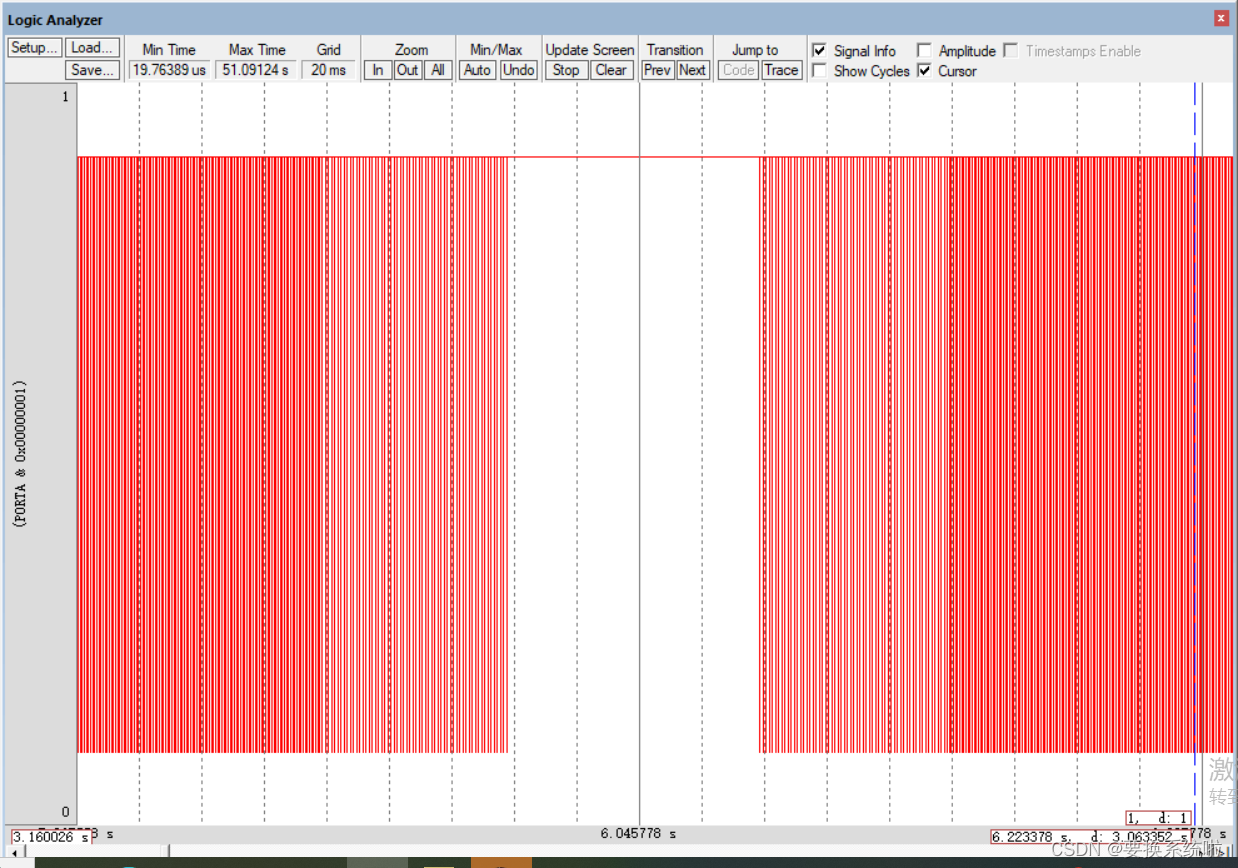Jump to Prev transition
The width and height of the screenshot is (1238, 868).
pos(657,70)
